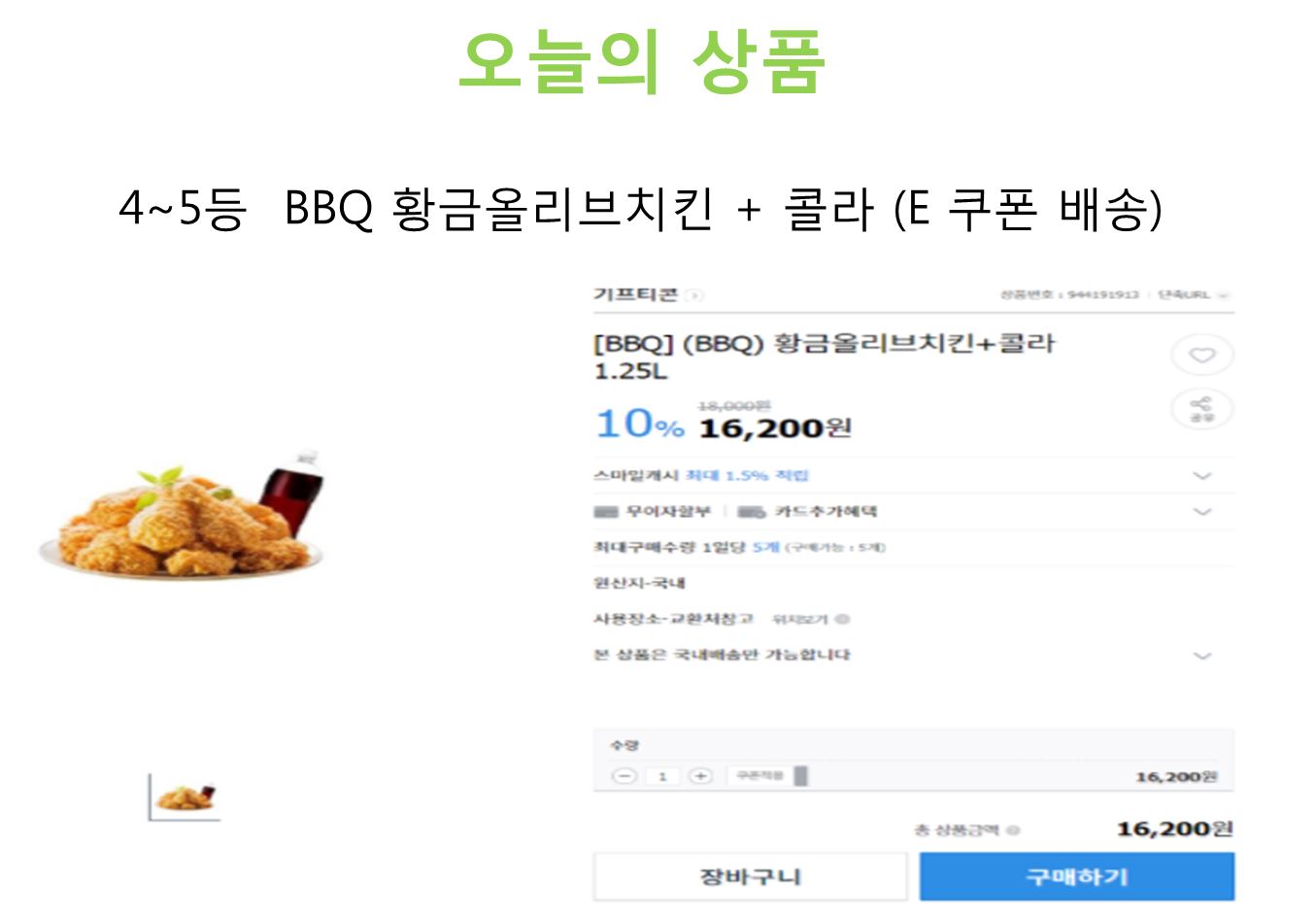
Task: Click the quantity input field
Action: tap(662, 776)
